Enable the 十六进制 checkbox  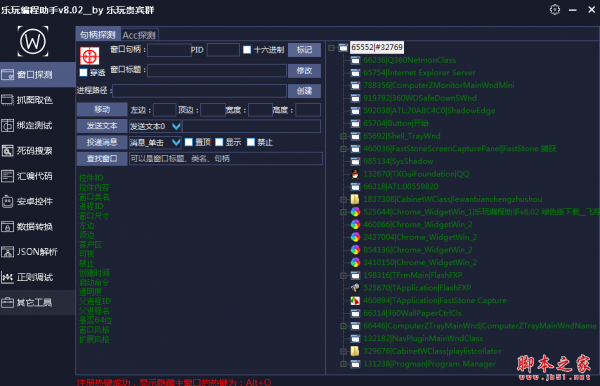(x=247, y=49)
